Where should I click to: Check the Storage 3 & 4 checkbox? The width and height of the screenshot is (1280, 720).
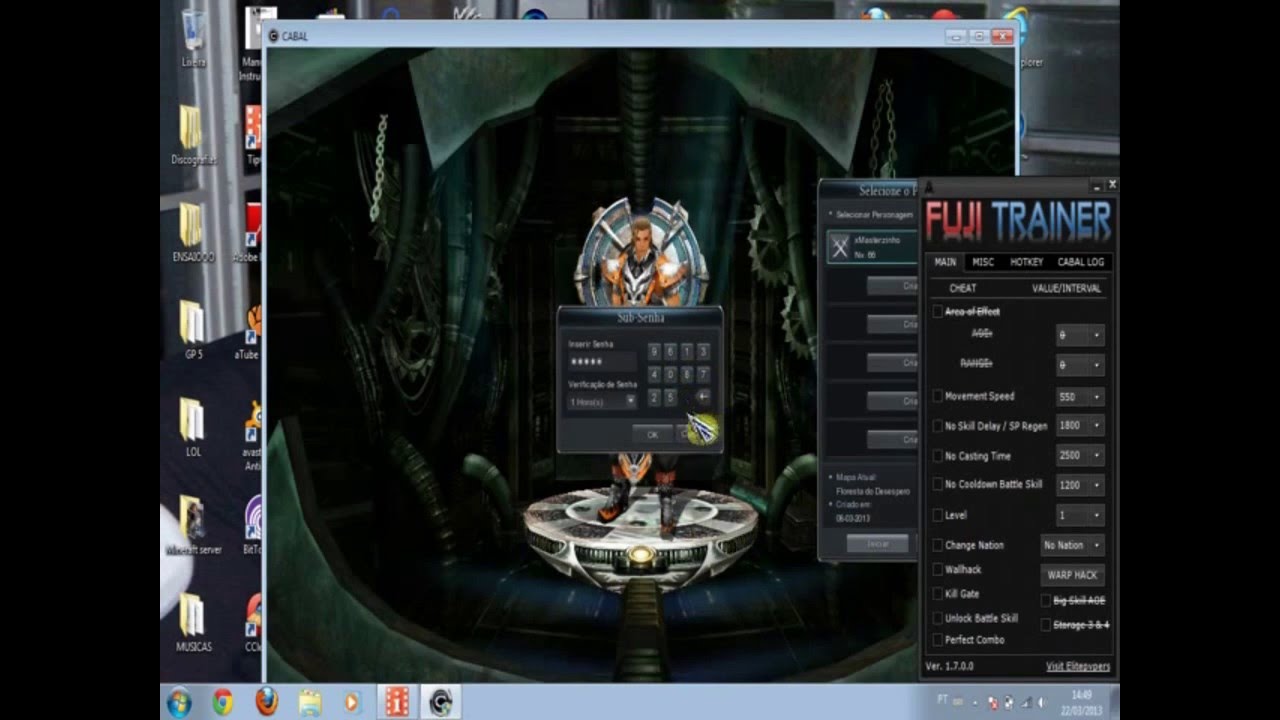point(1046,625)
